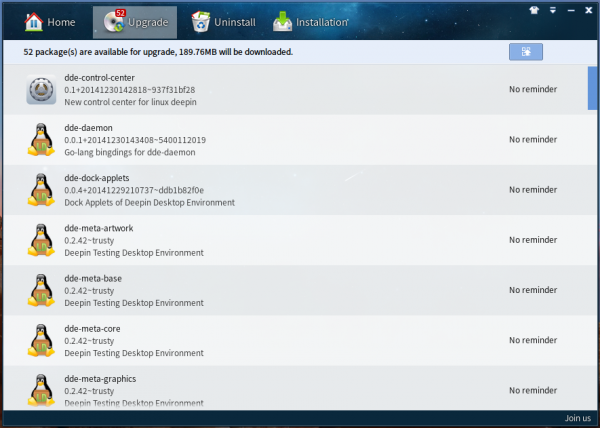Open the Home tab
This screenshot has height=428, width=600.
click(49, 22)
